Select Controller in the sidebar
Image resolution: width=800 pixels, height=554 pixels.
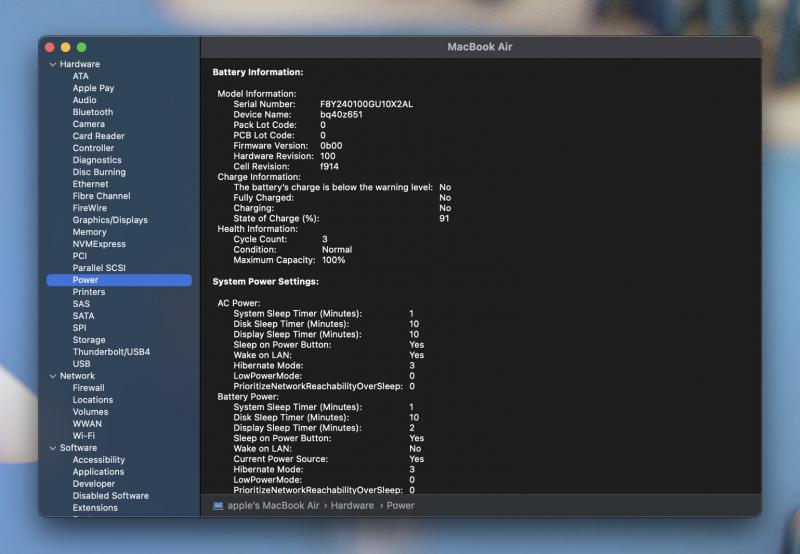pos(93,148)
